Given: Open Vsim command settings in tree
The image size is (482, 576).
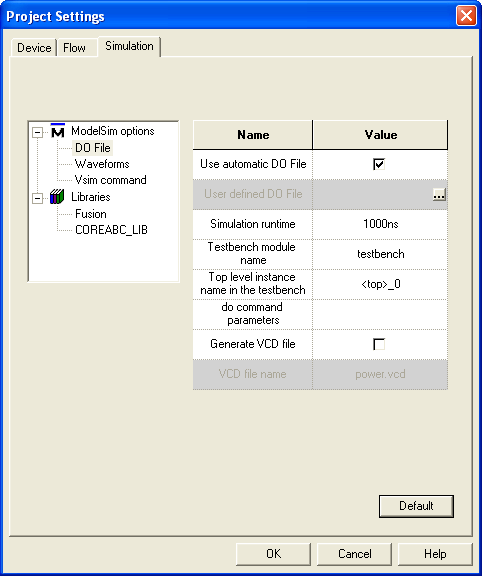Looking at the screenshot, I should click(x=111, y=180).
